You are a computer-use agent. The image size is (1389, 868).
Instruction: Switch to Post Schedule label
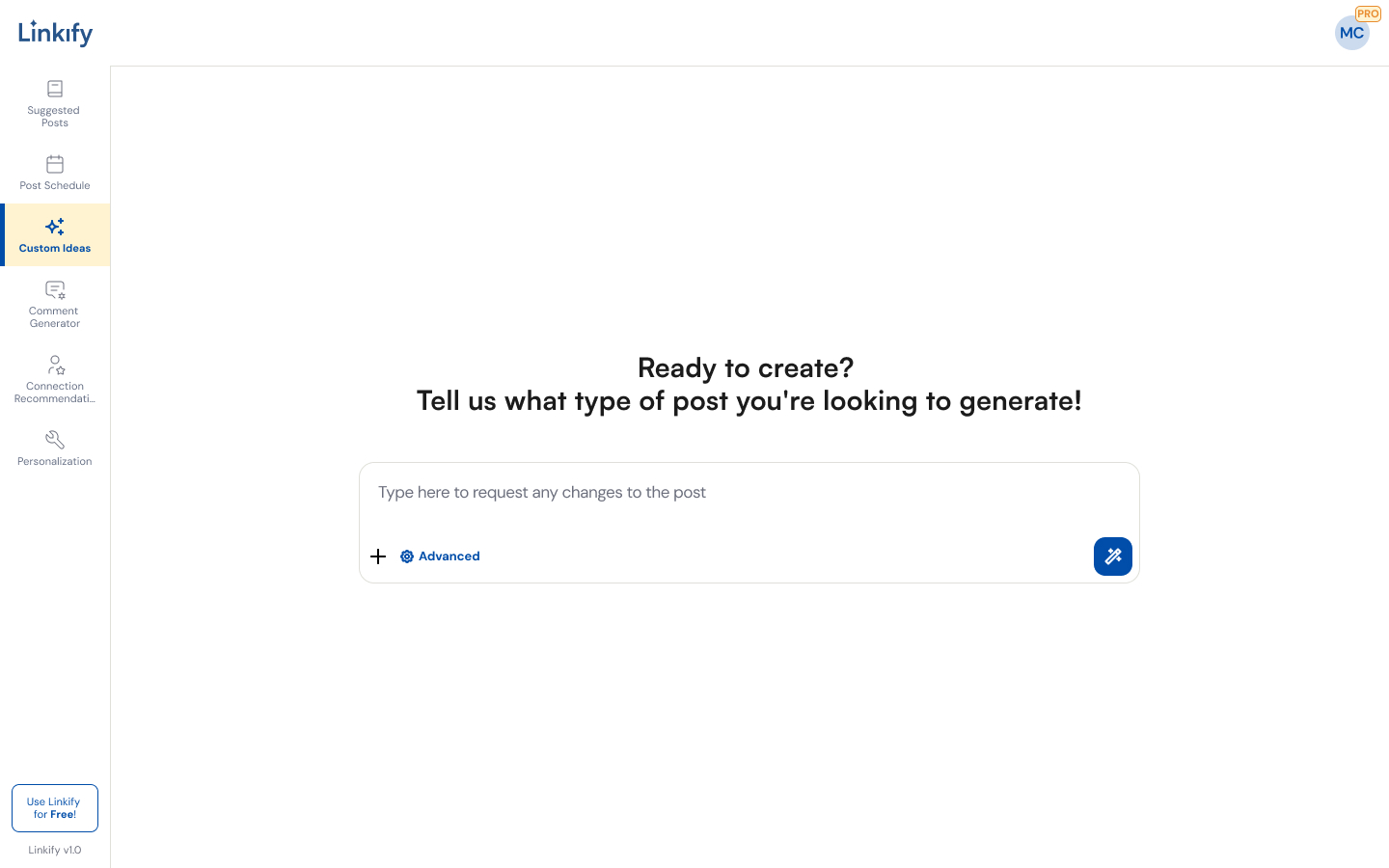tap(55, 186)
